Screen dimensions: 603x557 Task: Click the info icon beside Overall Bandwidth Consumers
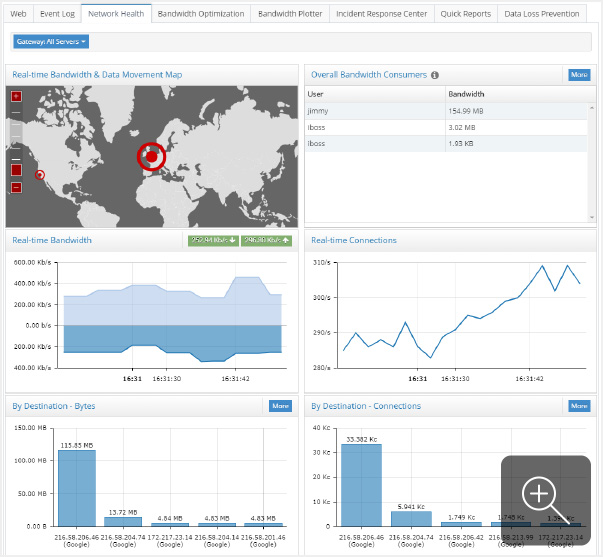tap(435, 75)
